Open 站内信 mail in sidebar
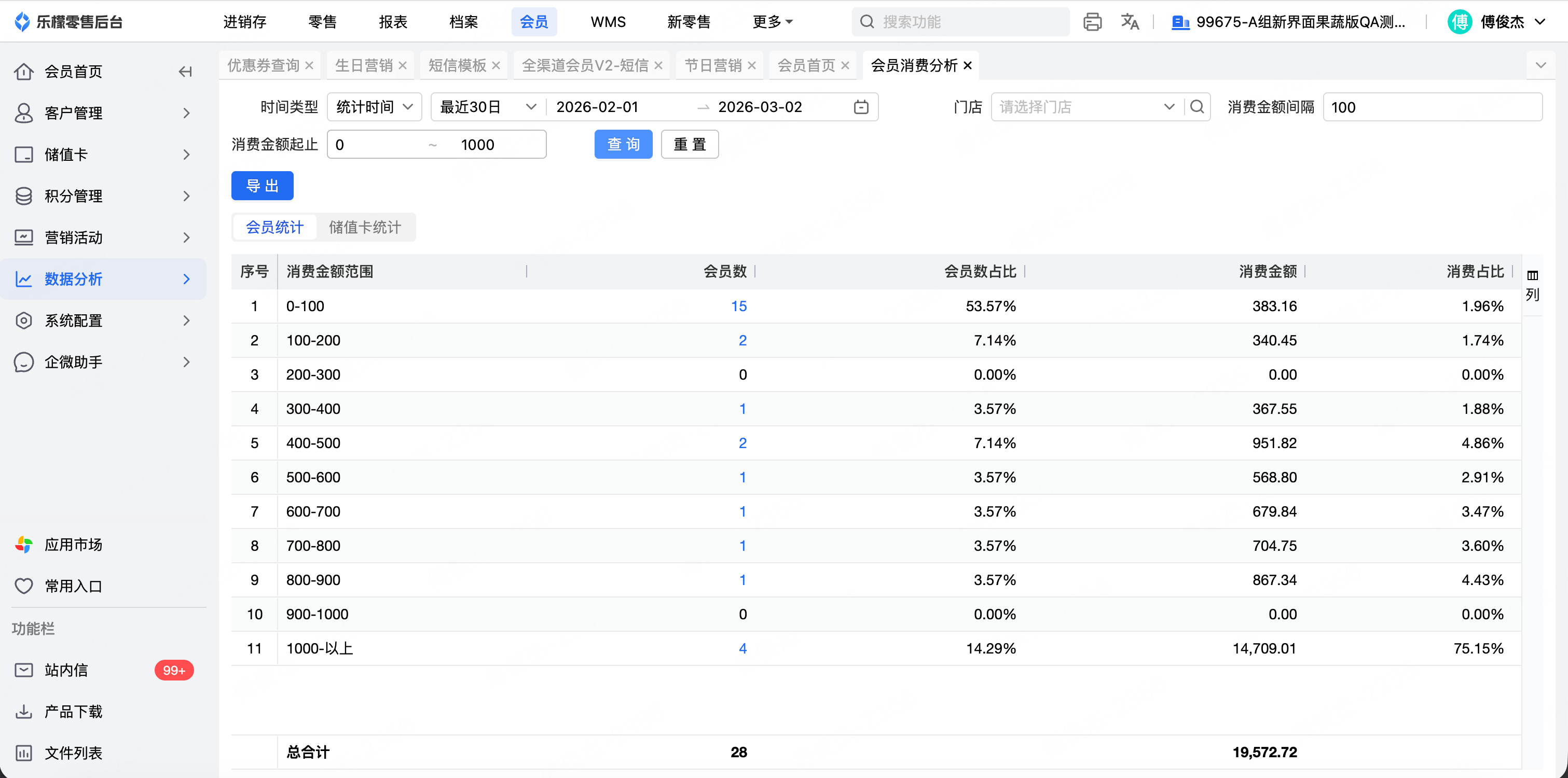Image resolution: width=1568 pixels, height=778 pixels. [x=66, y=670]
